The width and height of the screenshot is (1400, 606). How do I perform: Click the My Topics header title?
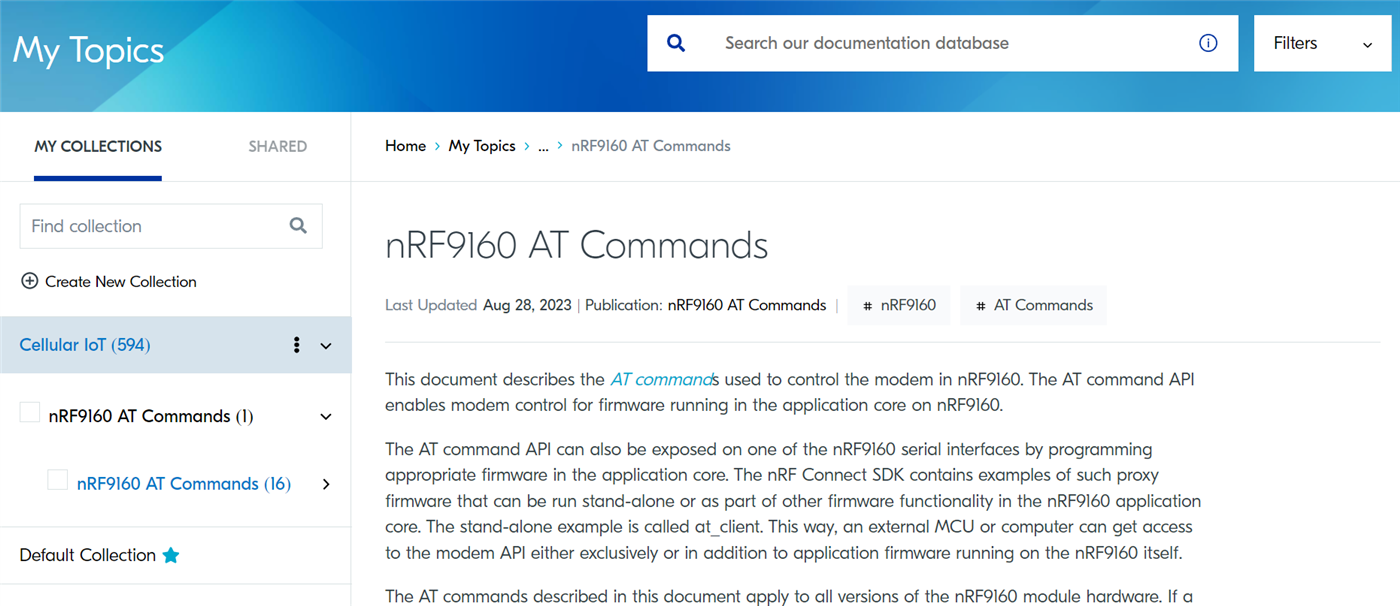pyautogui.click(x=88, y=50)
